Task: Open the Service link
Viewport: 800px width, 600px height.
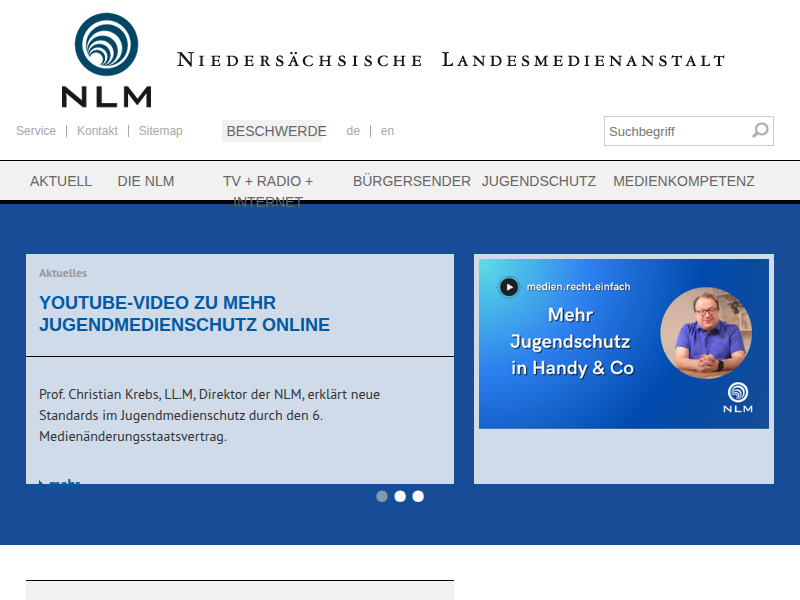Action: 36,131
